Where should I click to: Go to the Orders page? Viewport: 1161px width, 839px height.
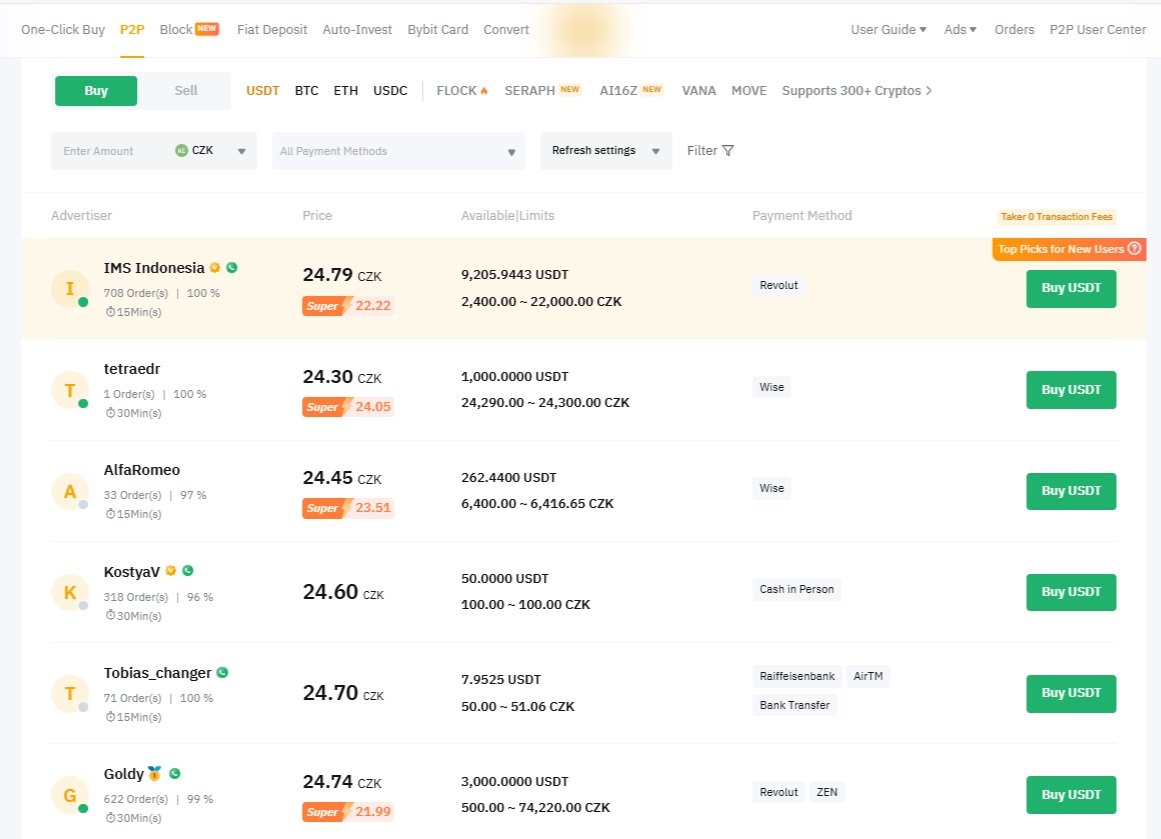pyautogui.click(x=1014, y=30)
